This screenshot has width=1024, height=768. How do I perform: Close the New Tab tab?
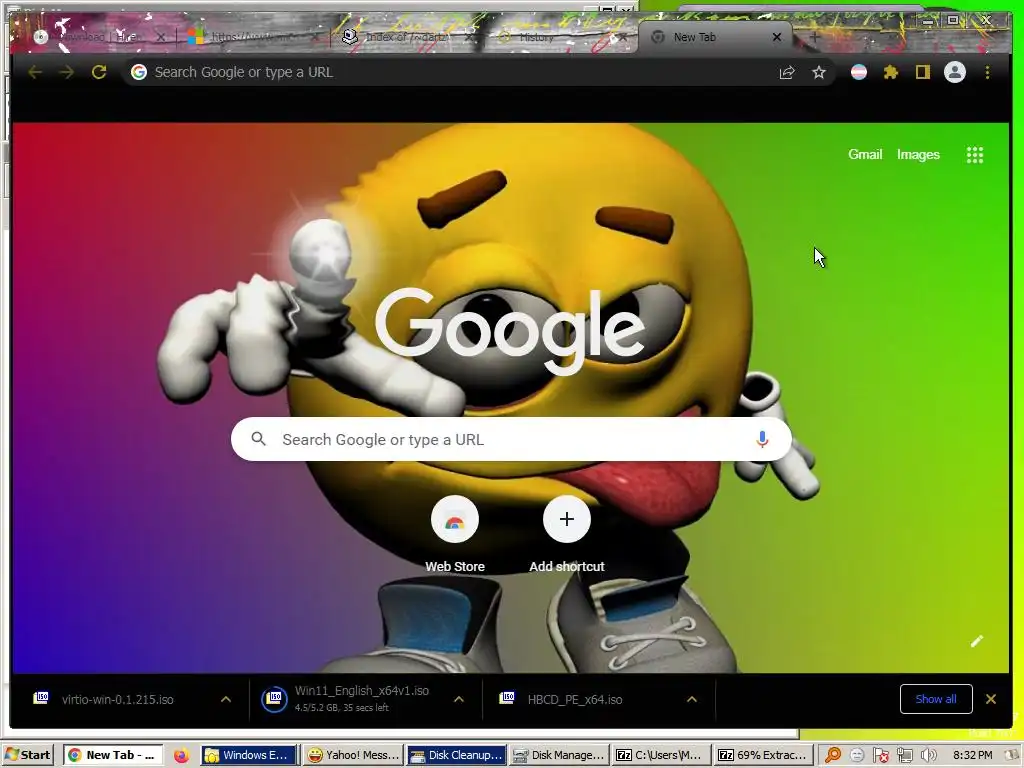776,37
